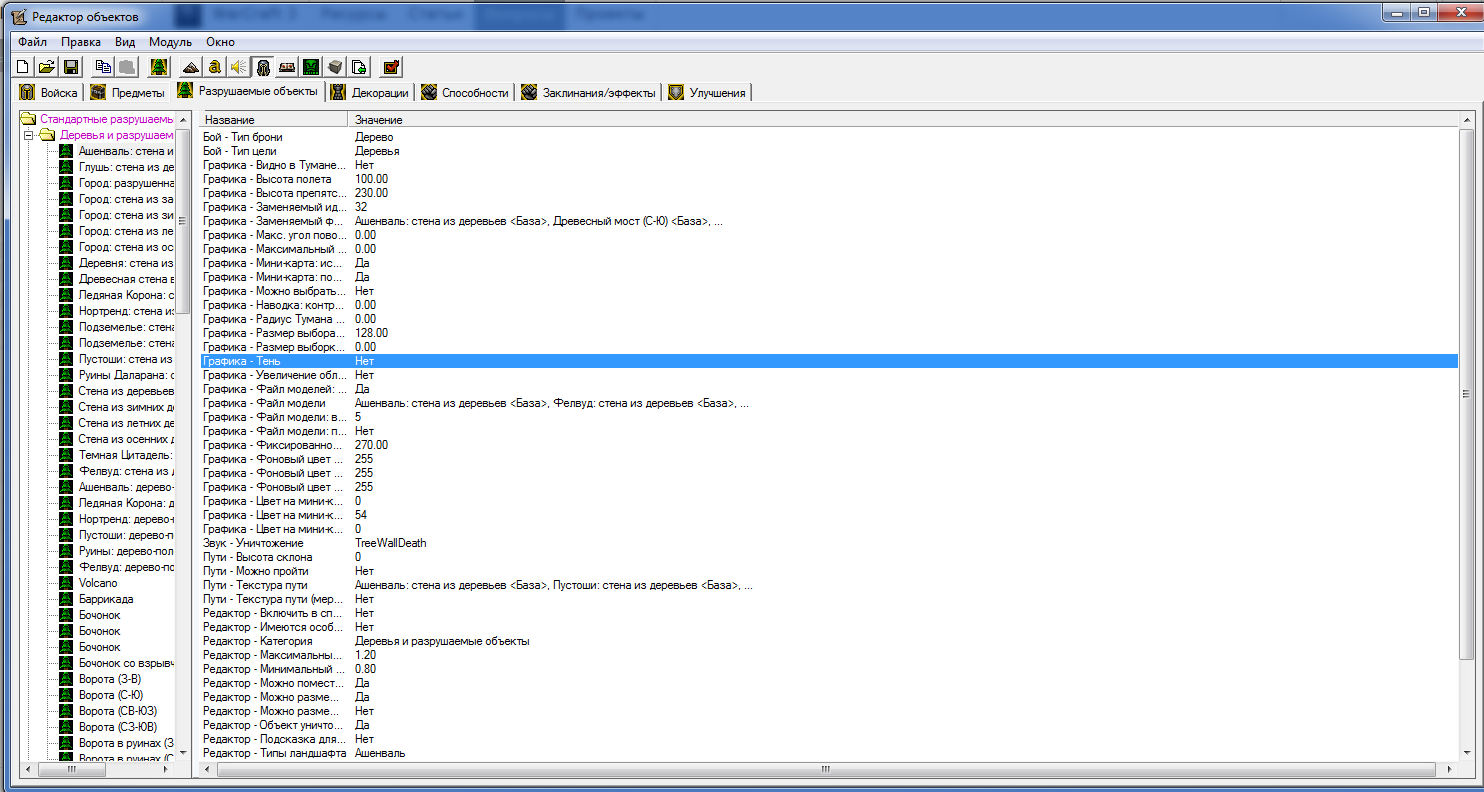This screenshot has height=792, width=1484.
Task: Select the 'Звук - Уничтожение' row
Action: click(828, 543)
